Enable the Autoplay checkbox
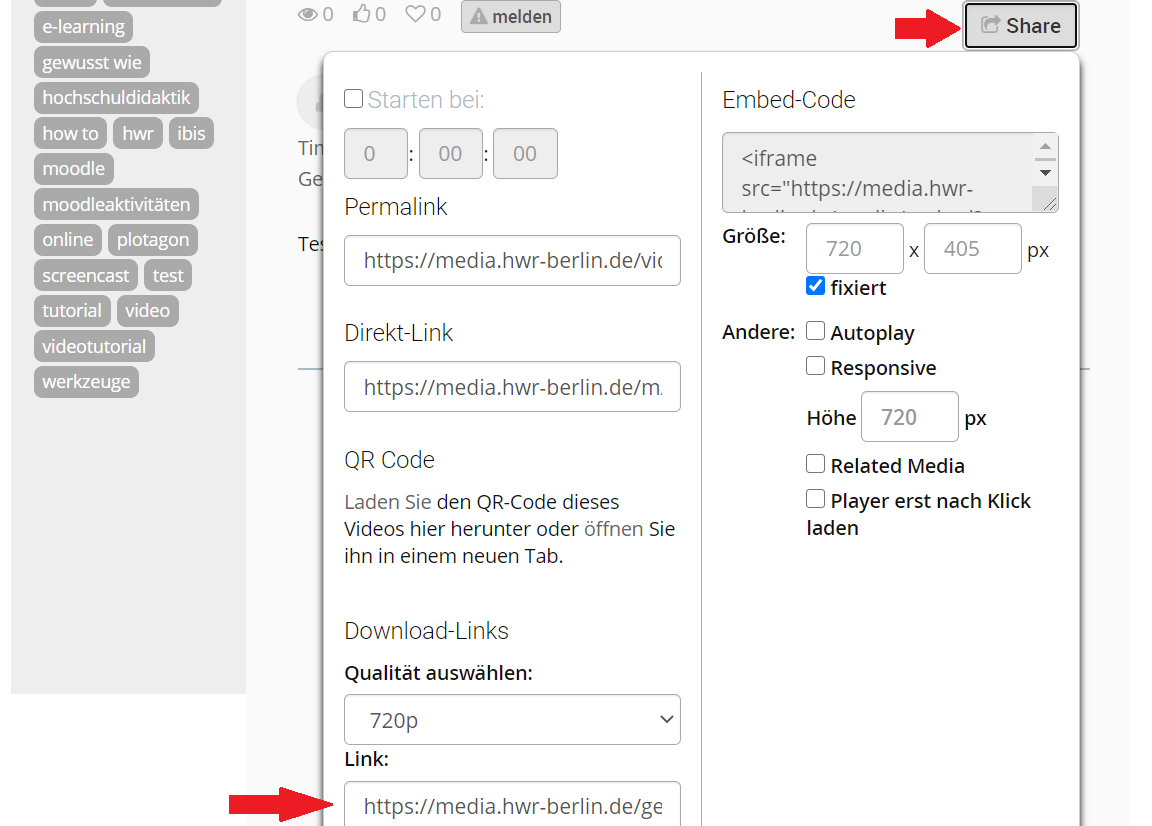The width and height of the screenshot is (1152, 826). point(815,330)
